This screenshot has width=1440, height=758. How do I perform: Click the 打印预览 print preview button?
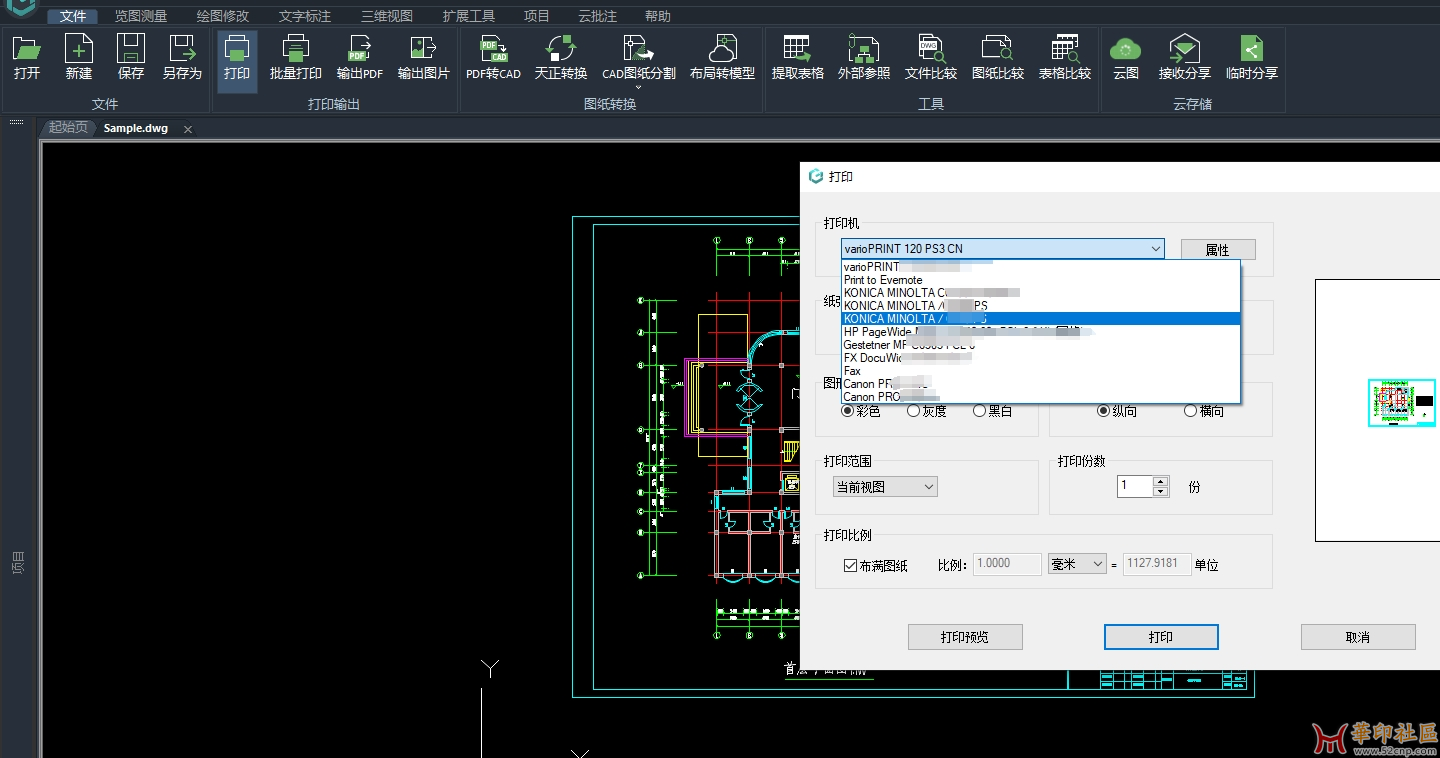965,637
